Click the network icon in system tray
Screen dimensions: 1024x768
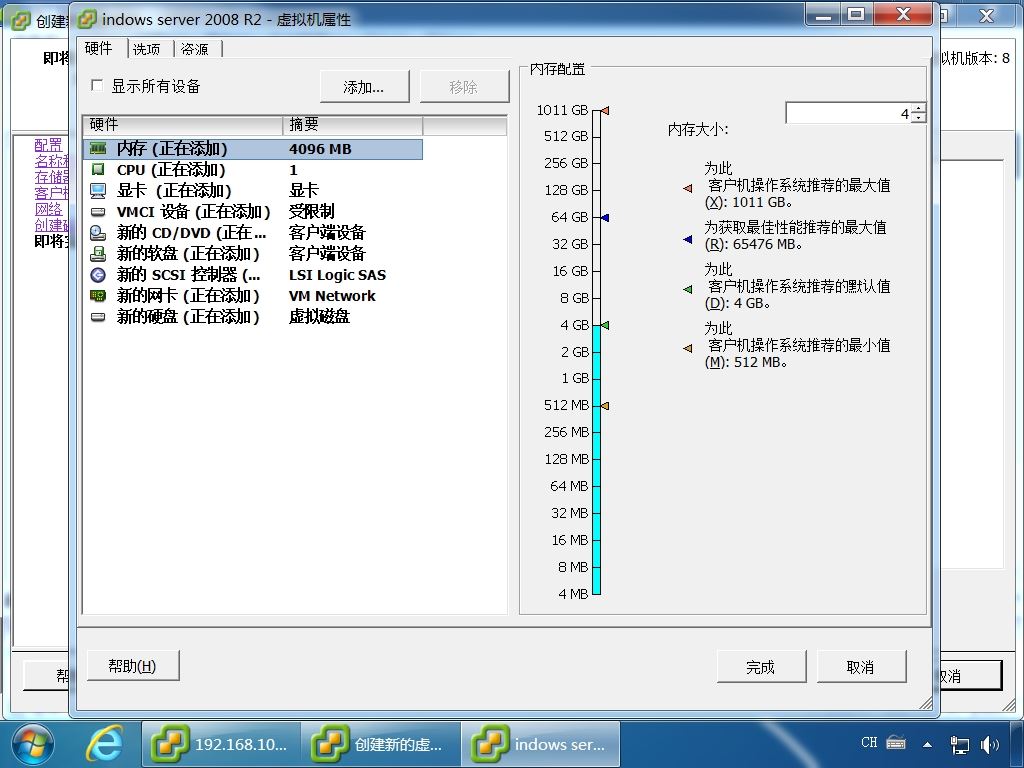point(959,744)
